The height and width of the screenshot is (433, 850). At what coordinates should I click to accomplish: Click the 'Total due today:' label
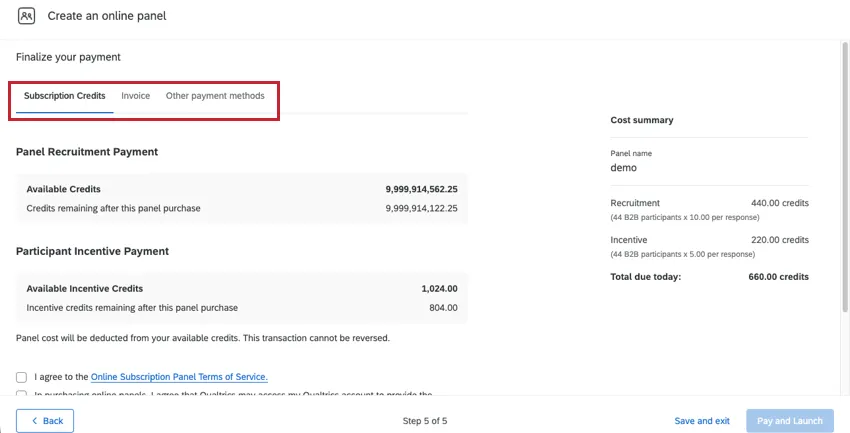(646, 277)
